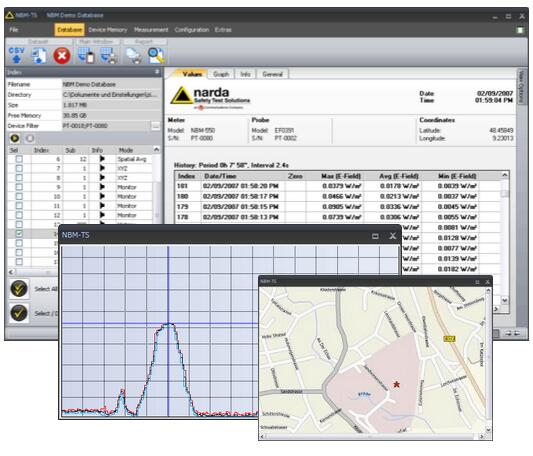Click green status icon at menu bar right
533x456 pixels.
pyautogui.click(x=520, y=30)
